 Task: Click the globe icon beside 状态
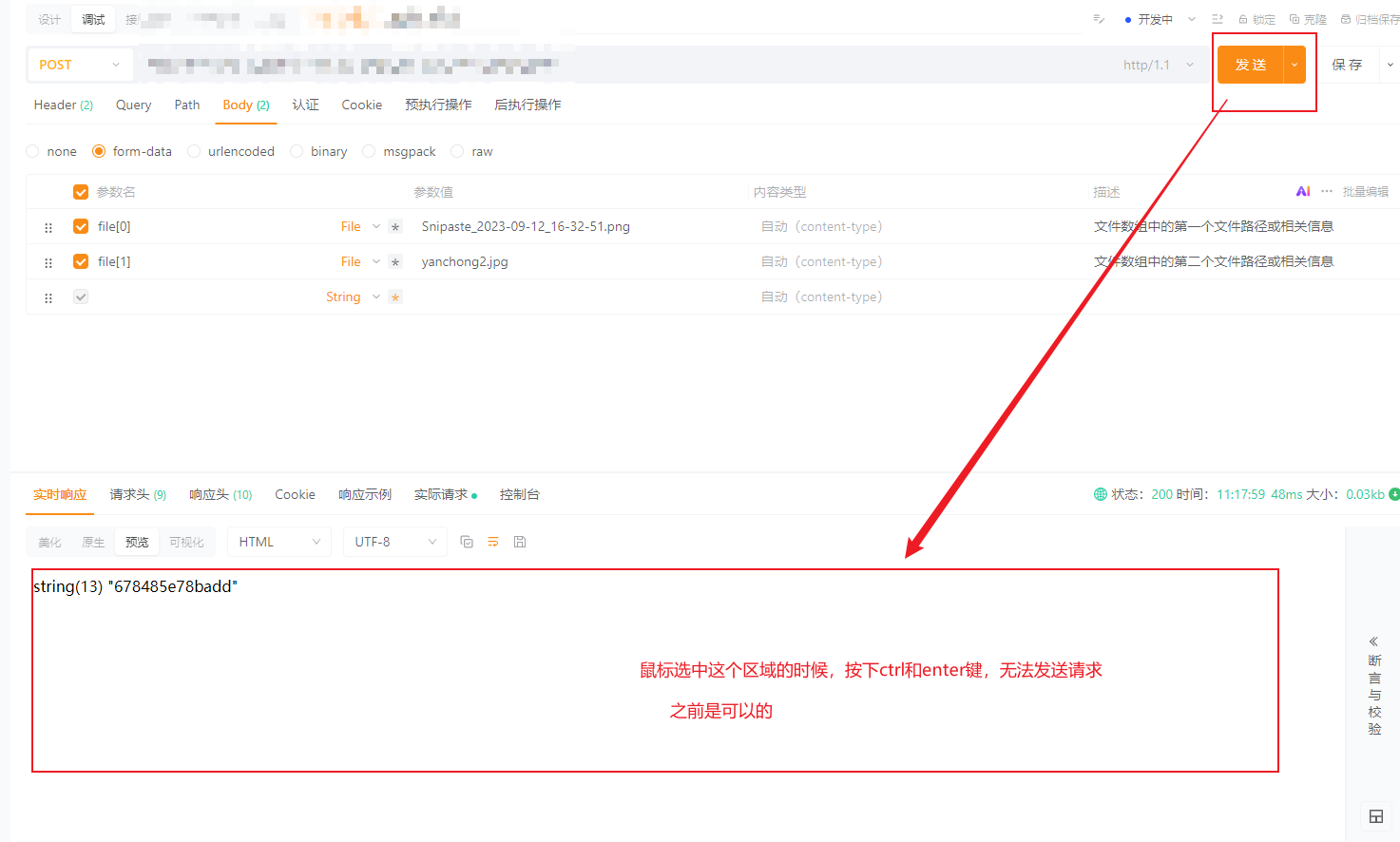[x=1101, y=494]
